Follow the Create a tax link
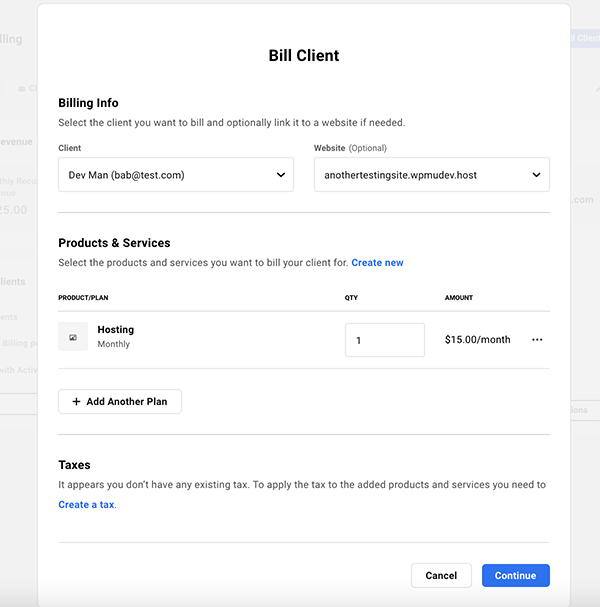600x607 pixels. [87, 505]
